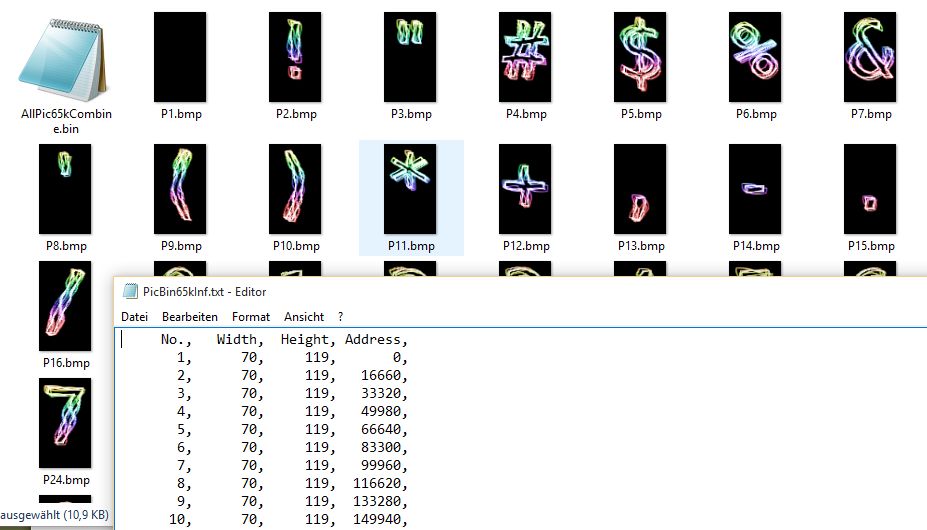
Task: Click the Width column header text
Action: pyautogui.click(x=240, y=340)
